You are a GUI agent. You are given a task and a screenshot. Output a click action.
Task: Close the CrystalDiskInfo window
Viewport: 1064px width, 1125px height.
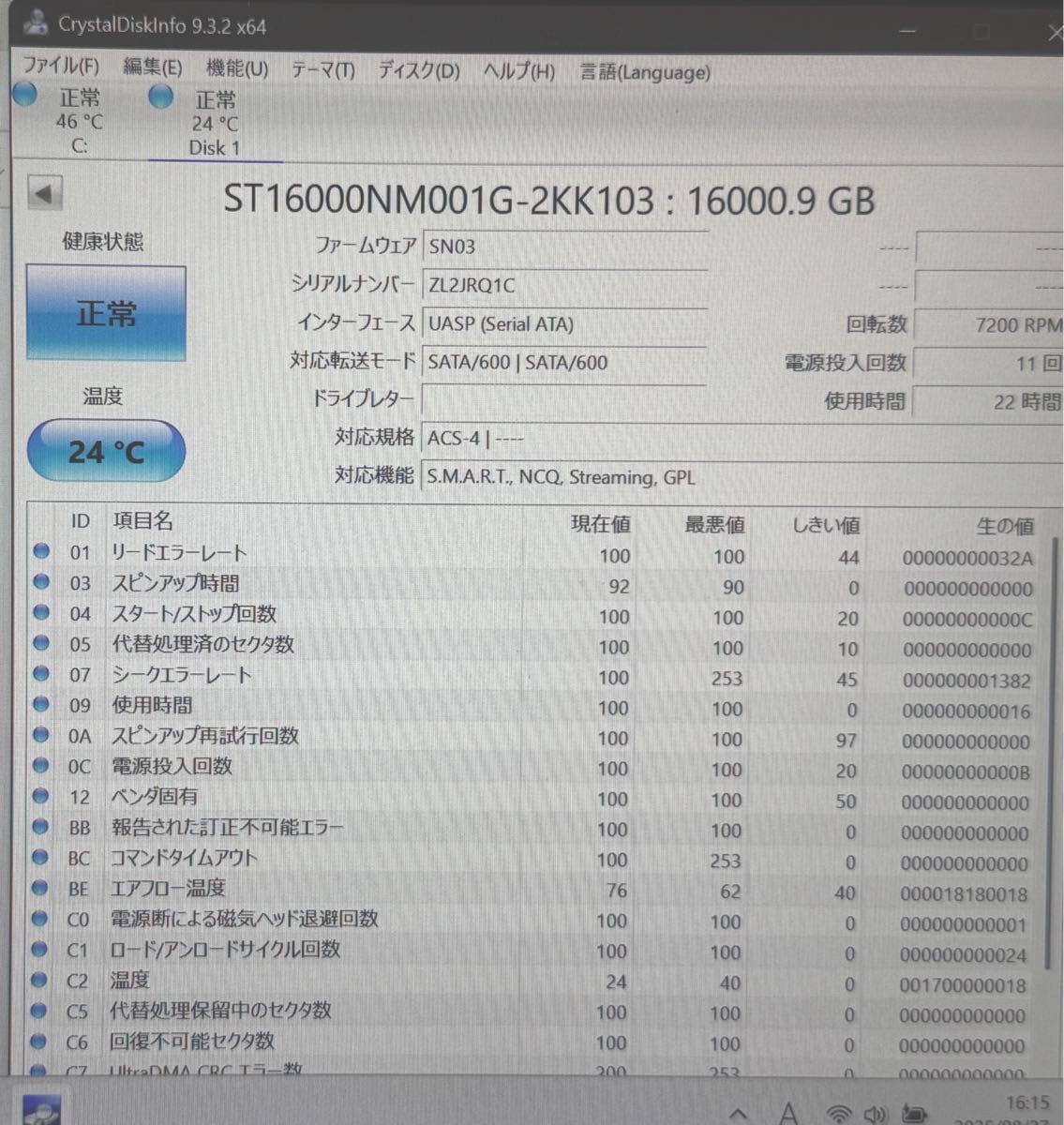(1054, 34)
